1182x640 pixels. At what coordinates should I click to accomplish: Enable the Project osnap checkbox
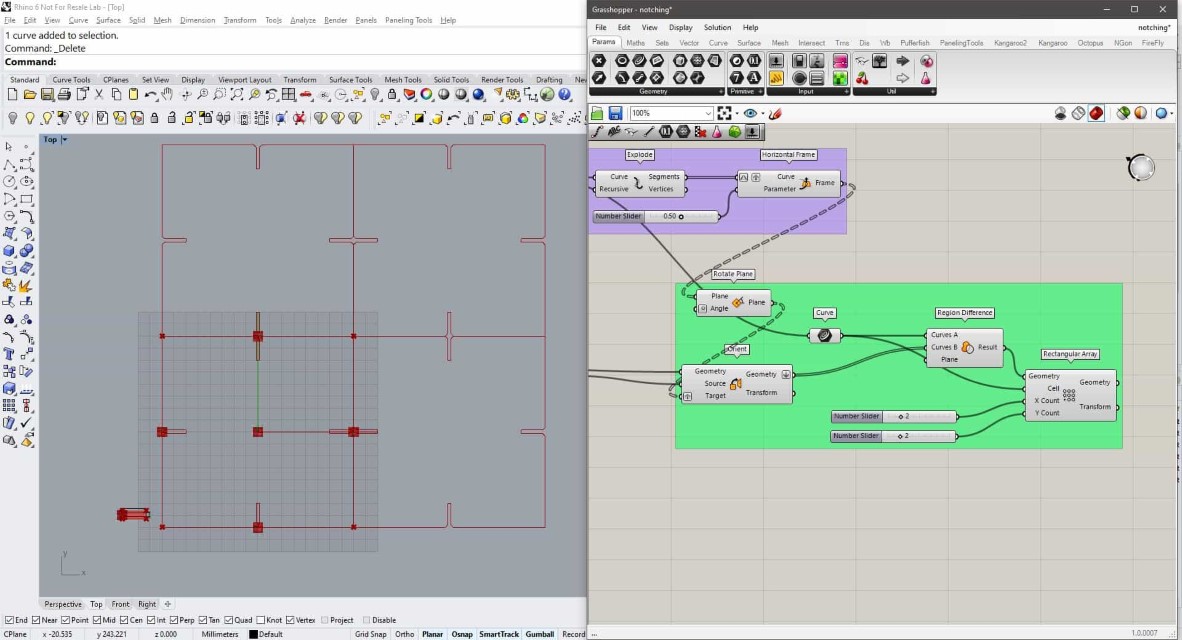coord(325,620)
